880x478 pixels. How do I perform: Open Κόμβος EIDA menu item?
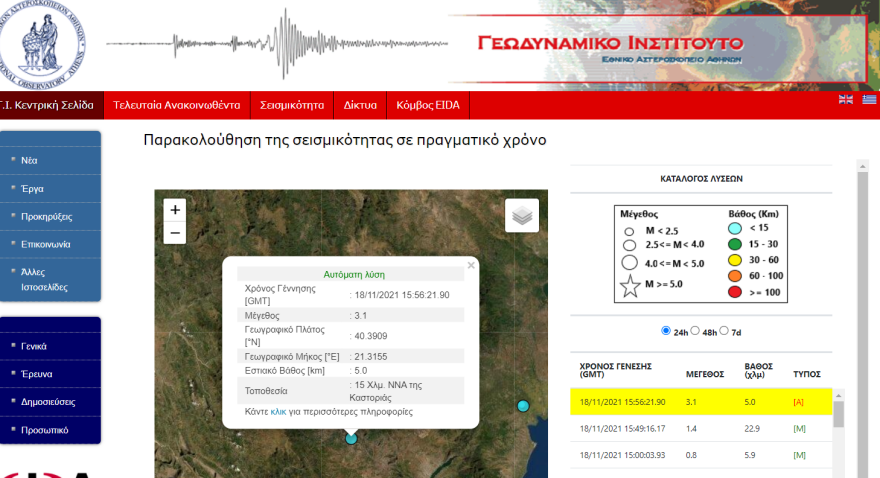pos(428,105)
